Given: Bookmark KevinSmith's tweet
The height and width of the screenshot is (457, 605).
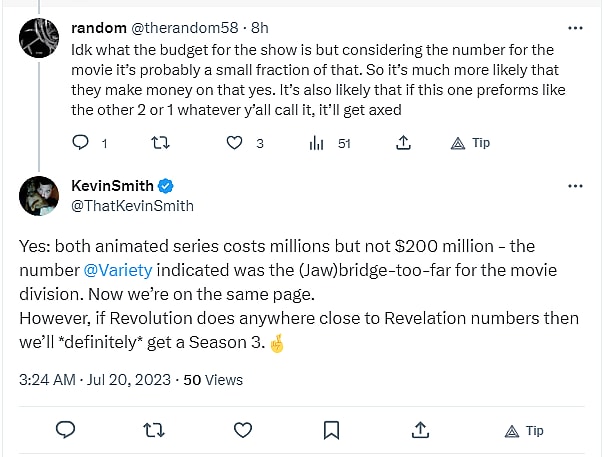Looking at the screenshot, I should point(331,430).
